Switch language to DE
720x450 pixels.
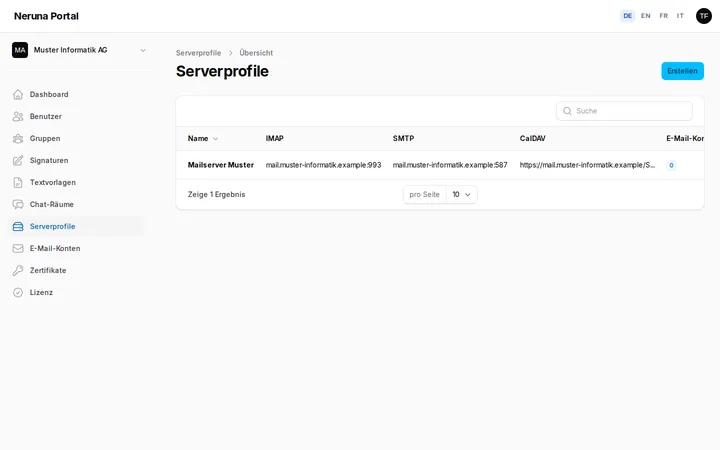click(627, 16)
